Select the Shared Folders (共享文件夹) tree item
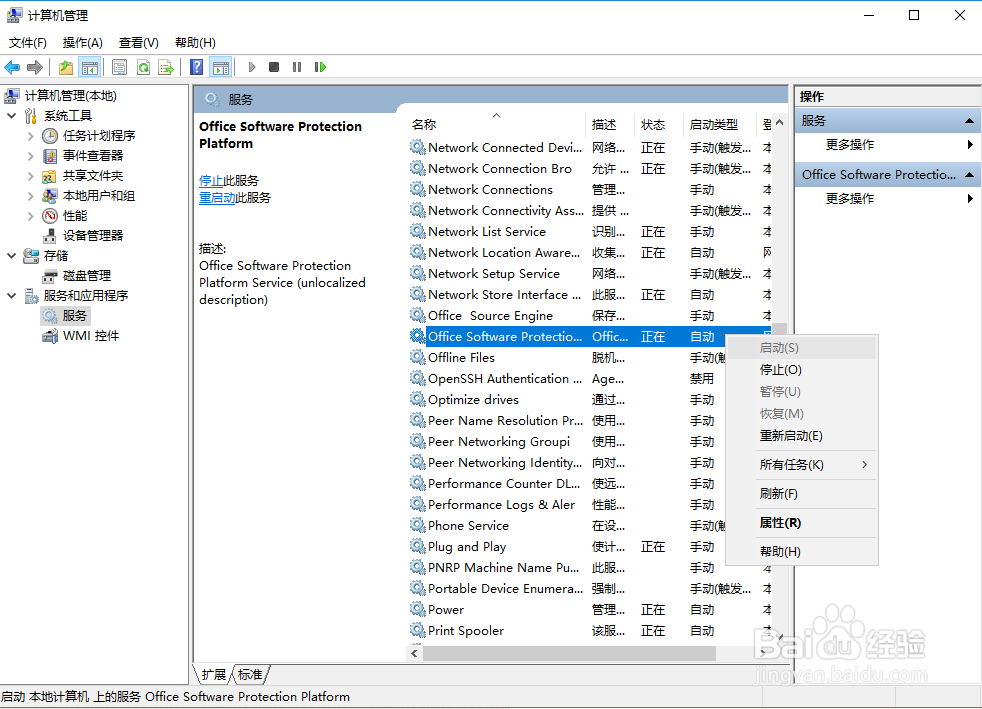Viewport: 982px width, 709px height. pos(93,175)
